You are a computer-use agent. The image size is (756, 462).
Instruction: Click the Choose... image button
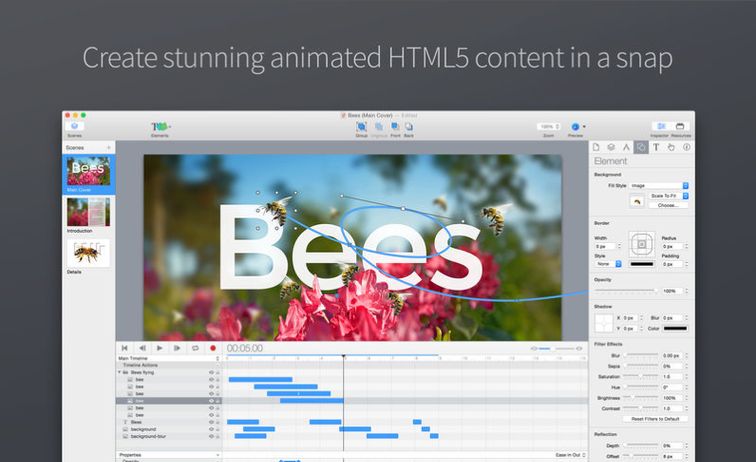661,205
